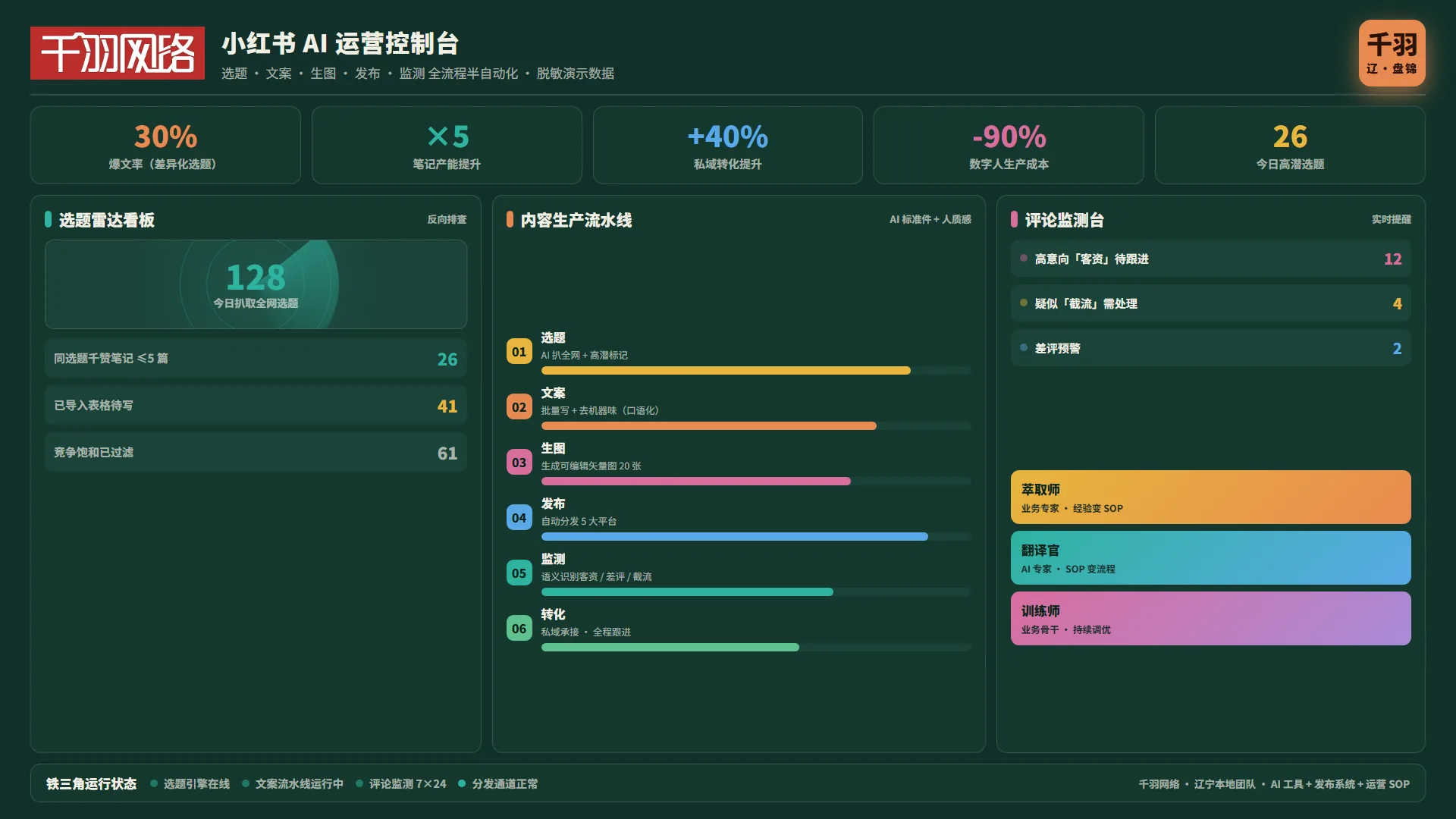Image resolution: width=1456 pixels, height=819 pixels.
Task: Click the 128 今日扒取全网选题 radar
Action: pos(256,284)
